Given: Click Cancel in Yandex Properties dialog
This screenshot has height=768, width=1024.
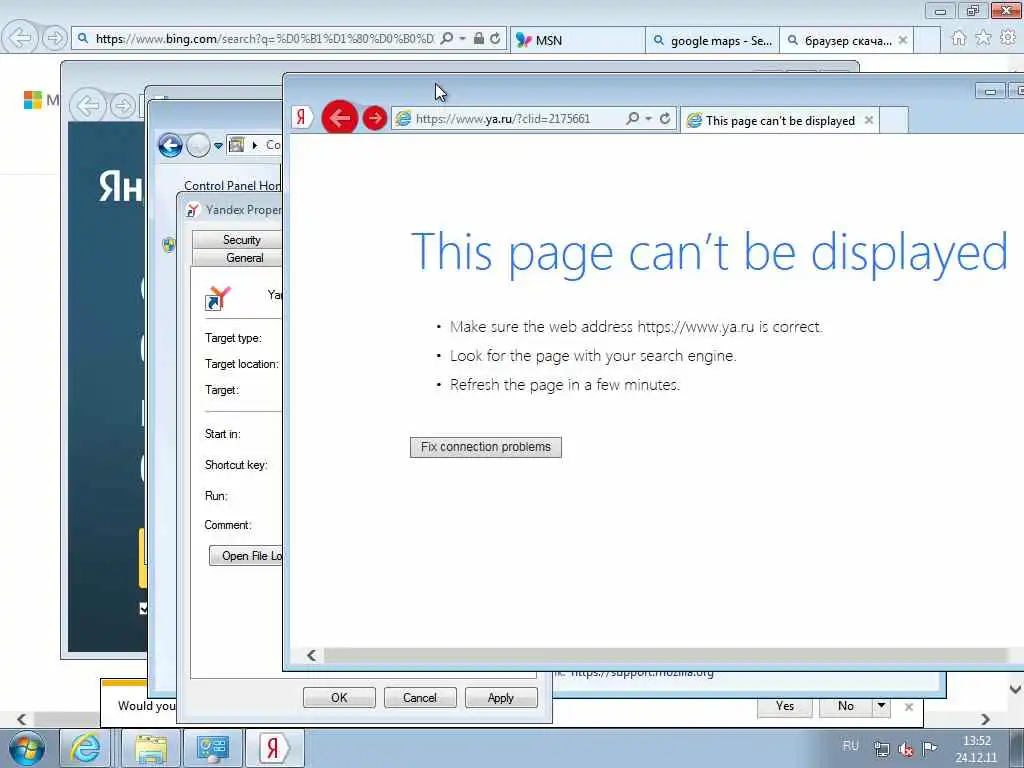Looking at the screenshot, I should pos(420,697).
